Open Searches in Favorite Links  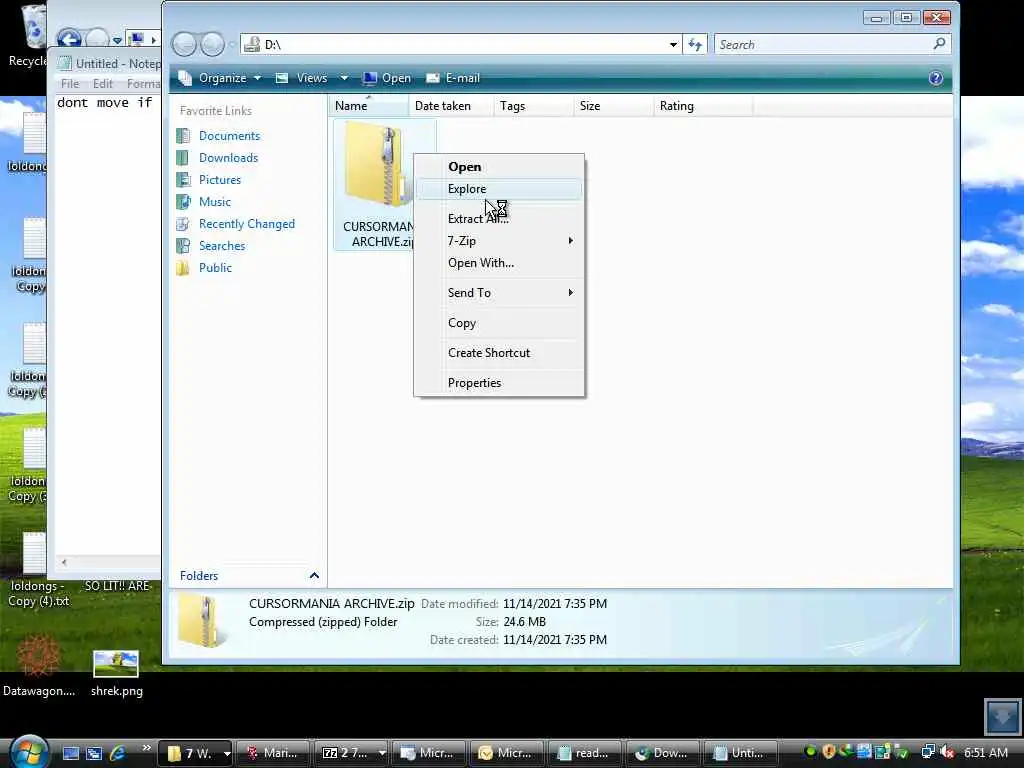click(221, 246)
